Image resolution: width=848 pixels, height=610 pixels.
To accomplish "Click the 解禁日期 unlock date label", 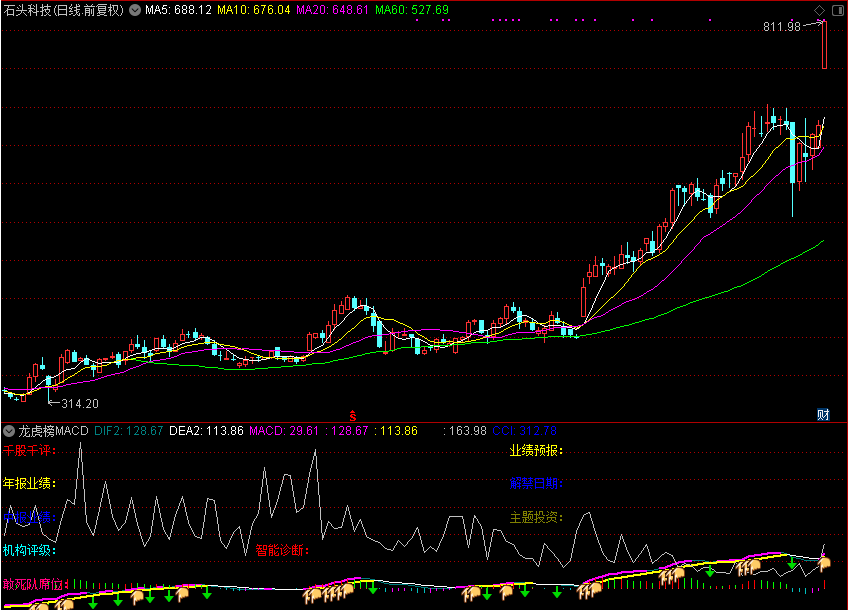I will (536, 484).
